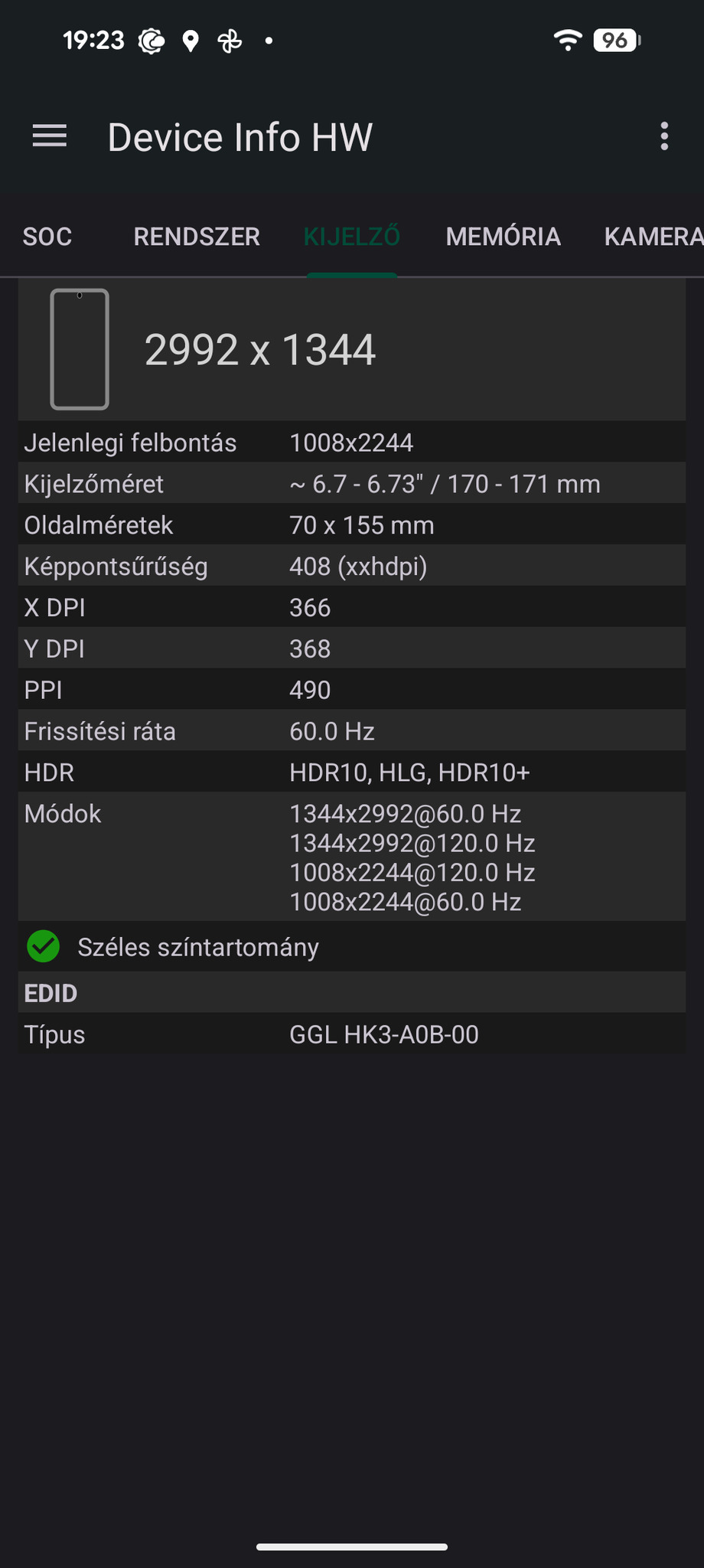704x1568 pixels.
Task: Tap the pinwheel fan status bar icon
Action: 230,41
